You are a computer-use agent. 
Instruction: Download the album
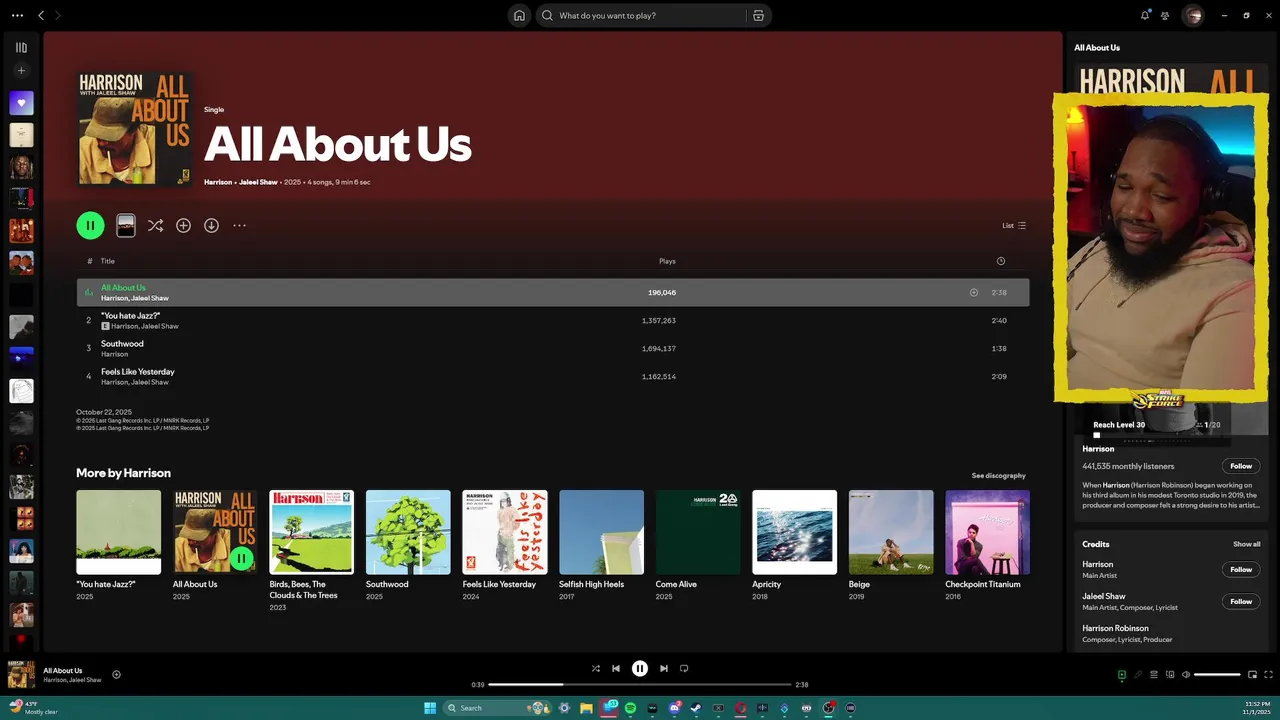(211, 225)
